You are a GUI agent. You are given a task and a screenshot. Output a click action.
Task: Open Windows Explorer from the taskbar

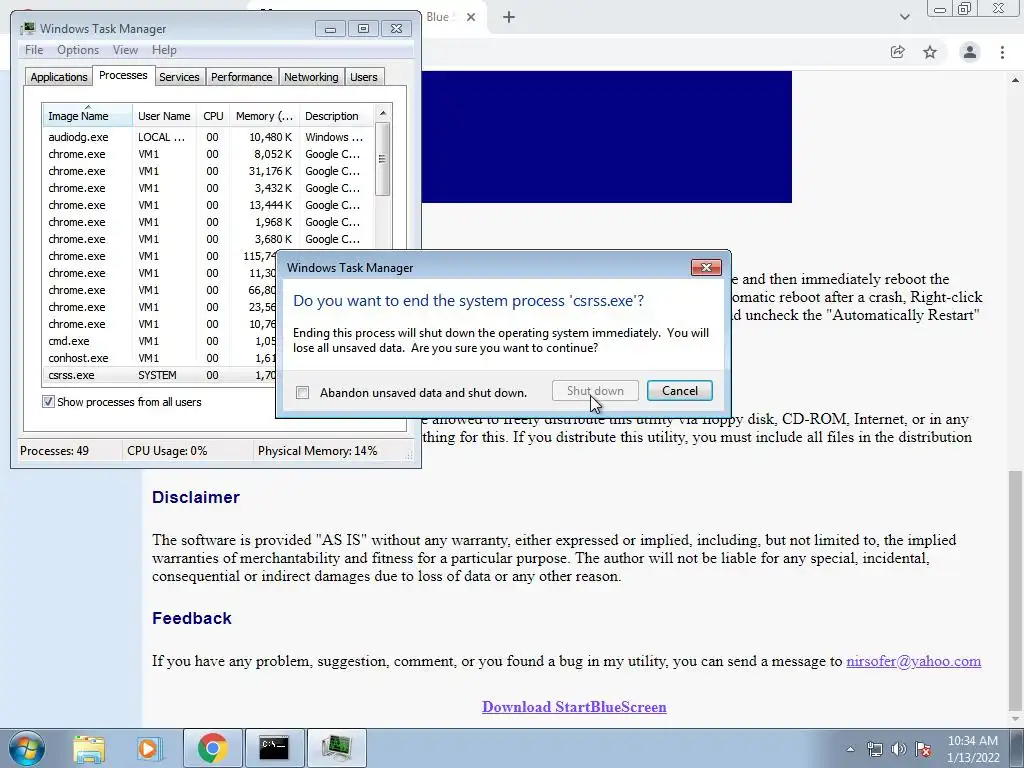(x=89, y=748)
